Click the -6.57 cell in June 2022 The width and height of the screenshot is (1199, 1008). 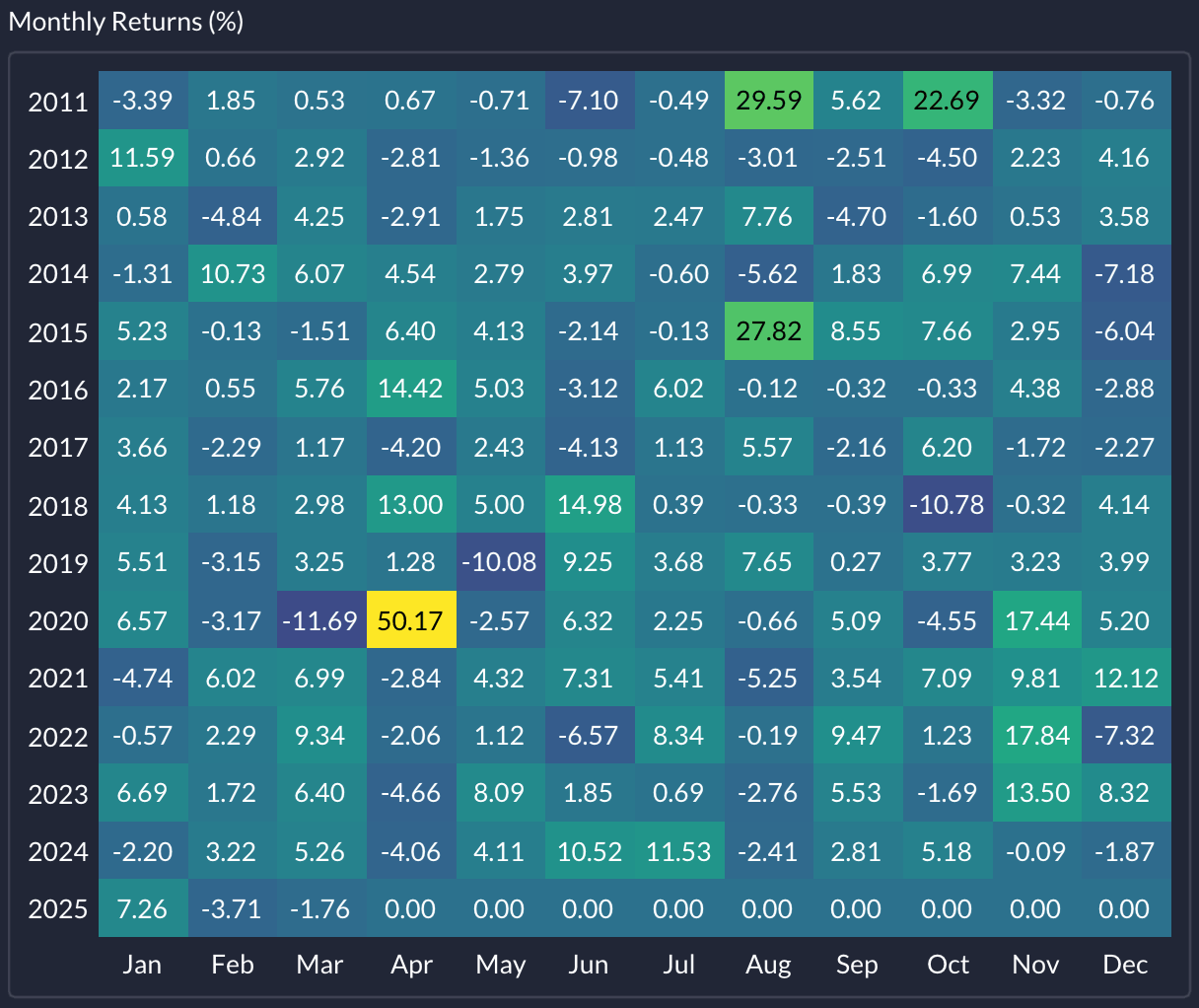tap(590, 736)
